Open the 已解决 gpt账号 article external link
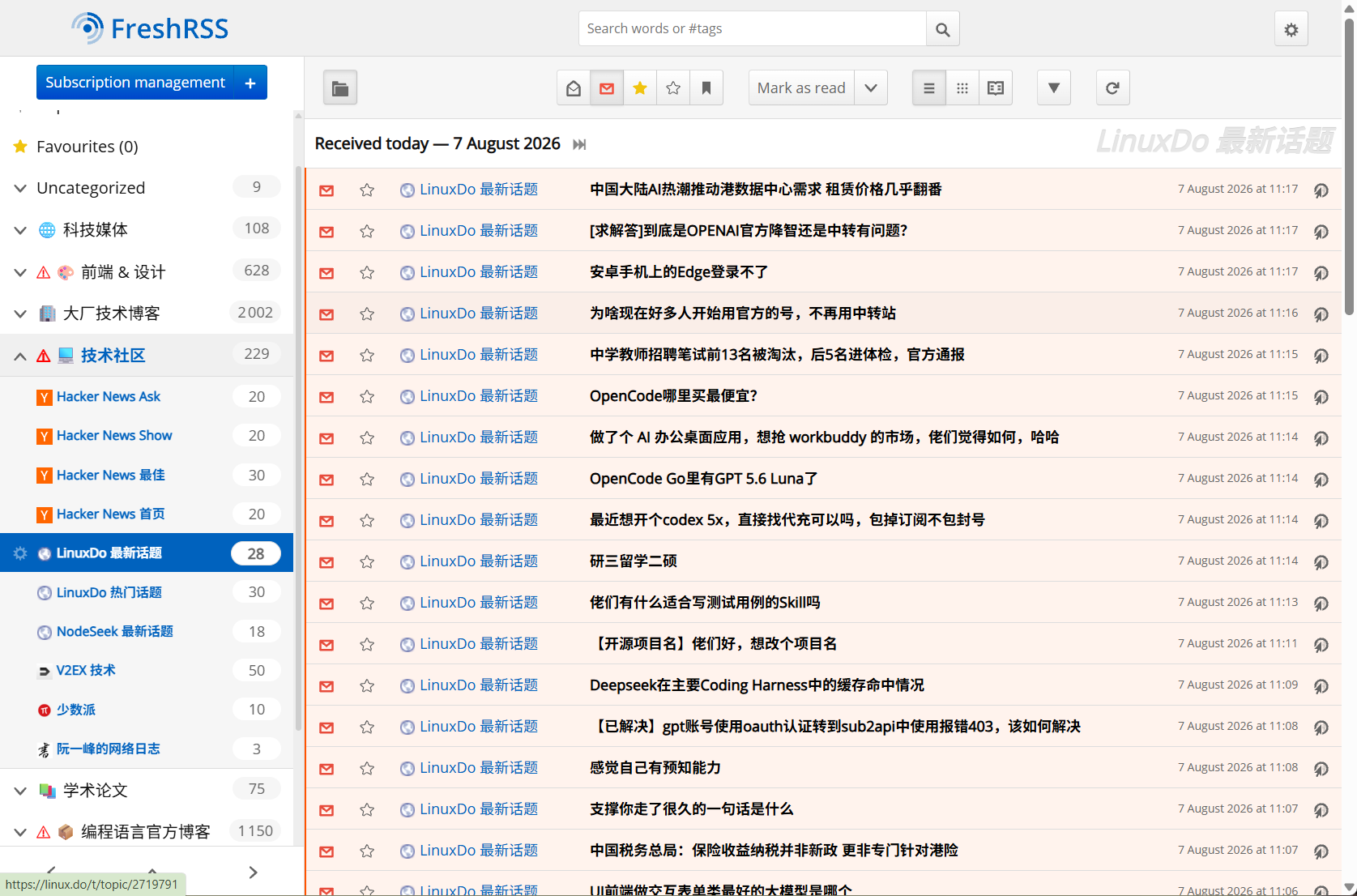 1321,727
